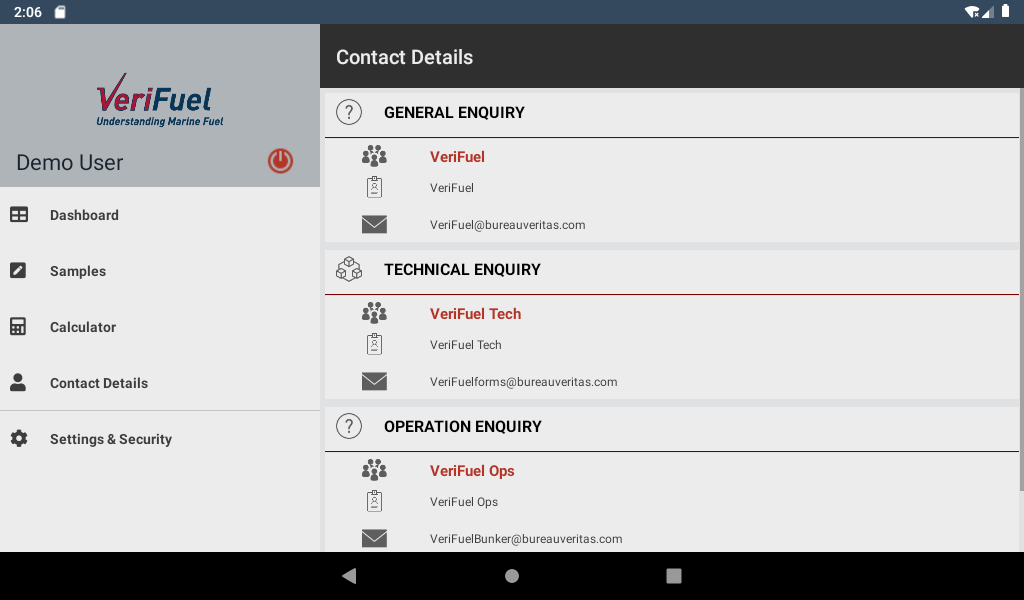
Task: Select Contact Details in the sidebar
Action: 160,383
